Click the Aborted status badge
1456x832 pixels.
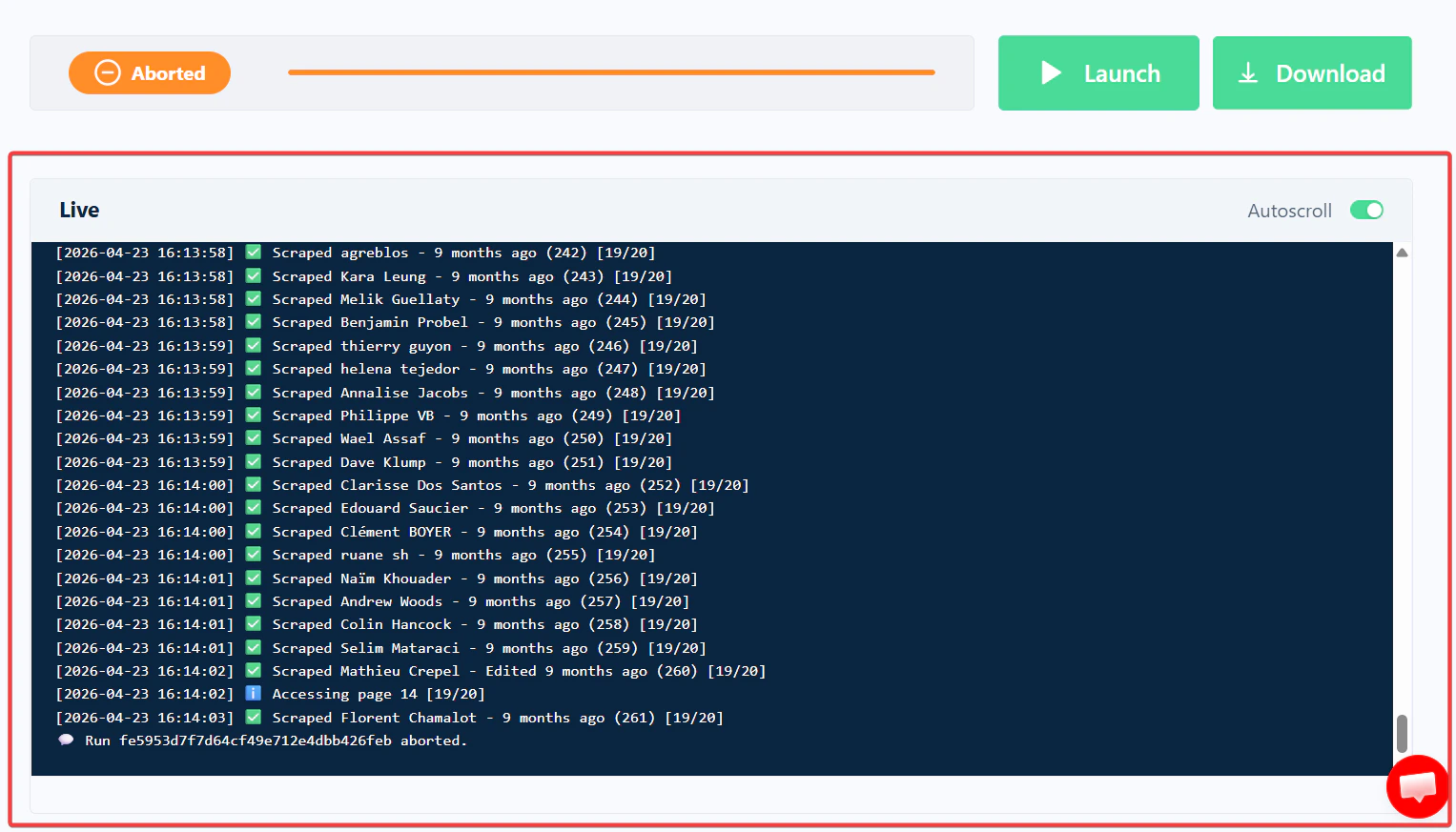pos(150,73)
